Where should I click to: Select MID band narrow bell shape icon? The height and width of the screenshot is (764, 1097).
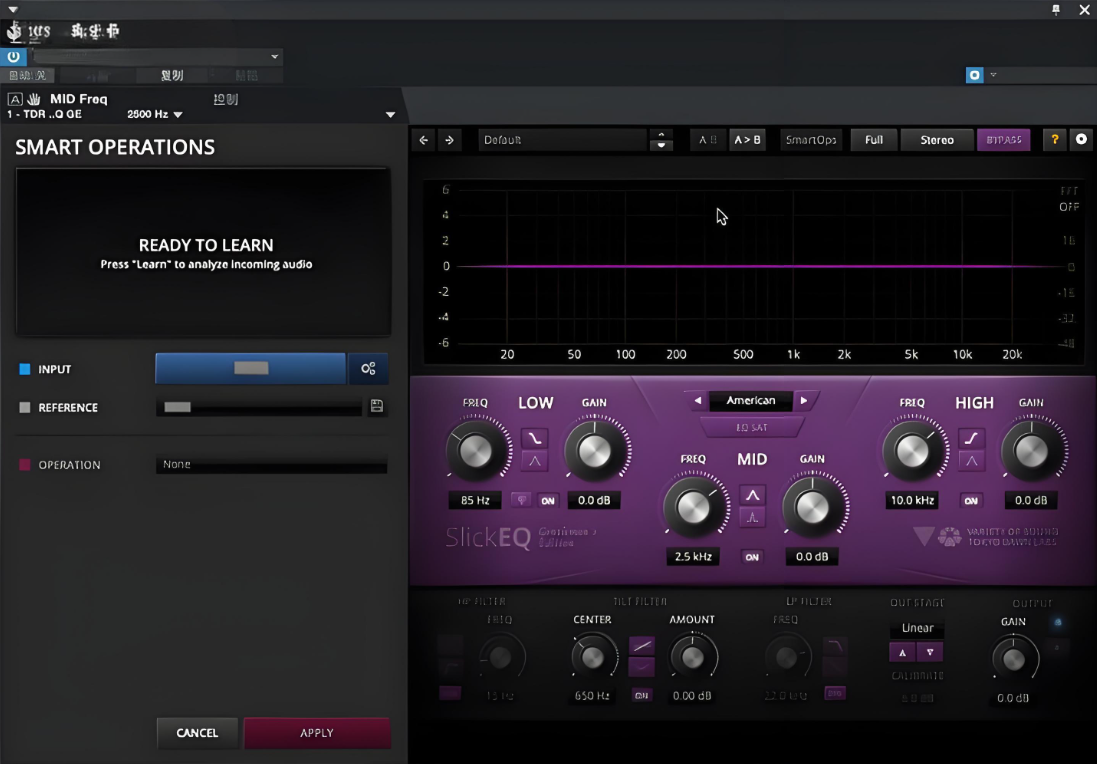click(752, 518)
